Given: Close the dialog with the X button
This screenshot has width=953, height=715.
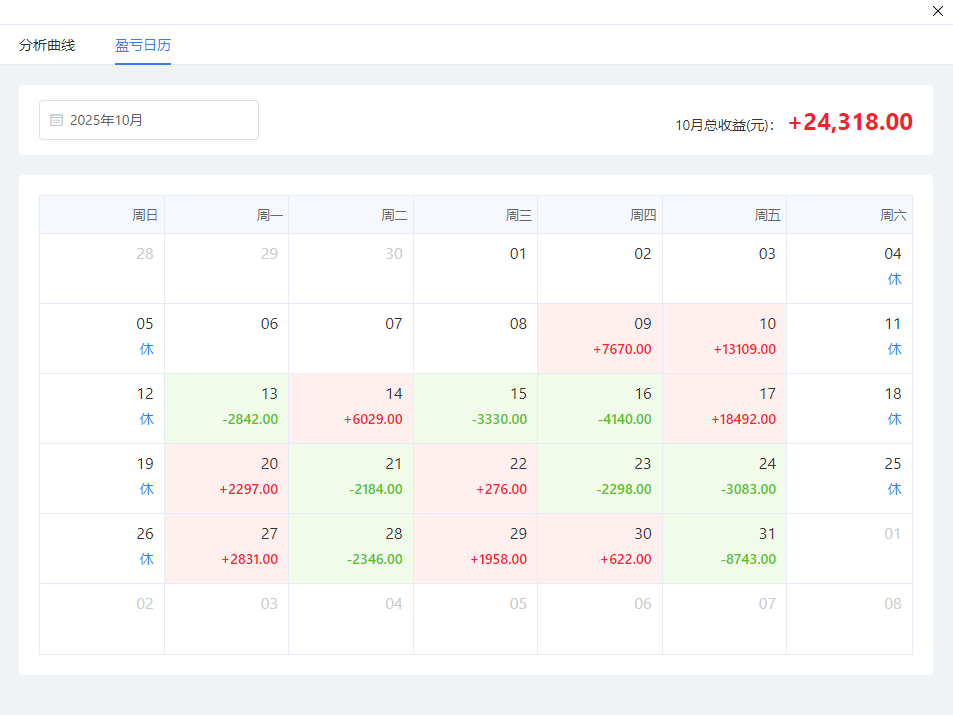Looking at the screenshot, I should 937,12.
